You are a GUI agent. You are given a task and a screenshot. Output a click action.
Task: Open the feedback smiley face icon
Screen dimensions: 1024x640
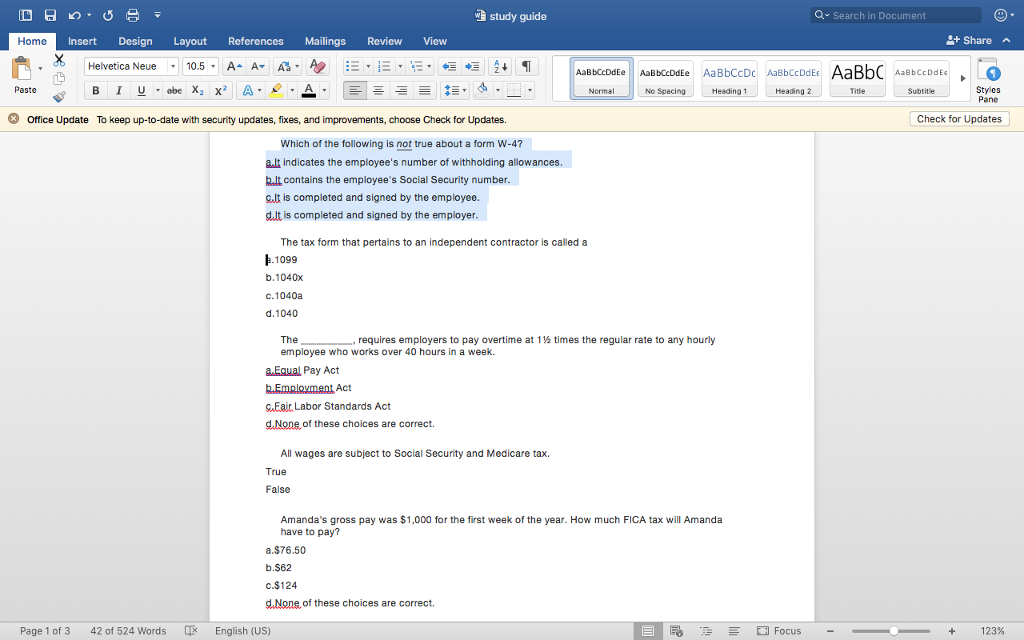1000,15
